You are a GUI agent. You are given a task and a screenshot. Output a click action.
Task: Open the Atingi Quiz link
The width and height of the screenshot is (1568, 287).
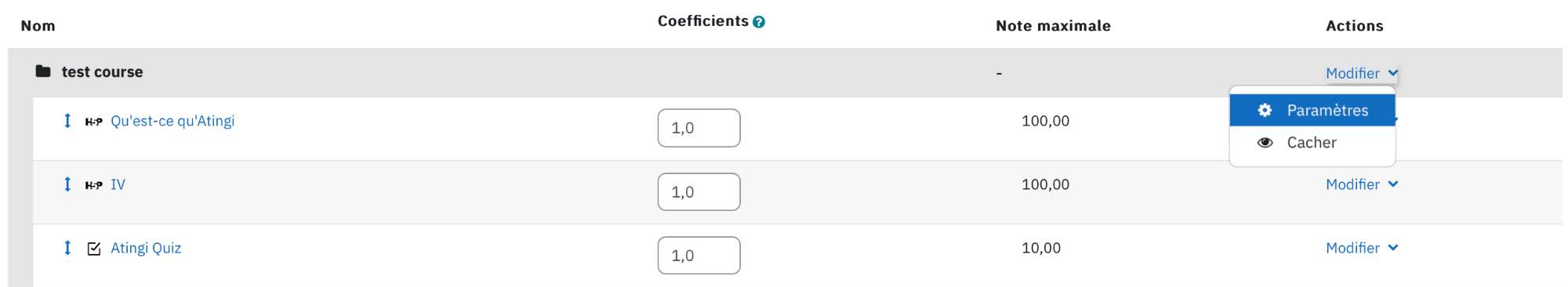click(x=146, y=248)
